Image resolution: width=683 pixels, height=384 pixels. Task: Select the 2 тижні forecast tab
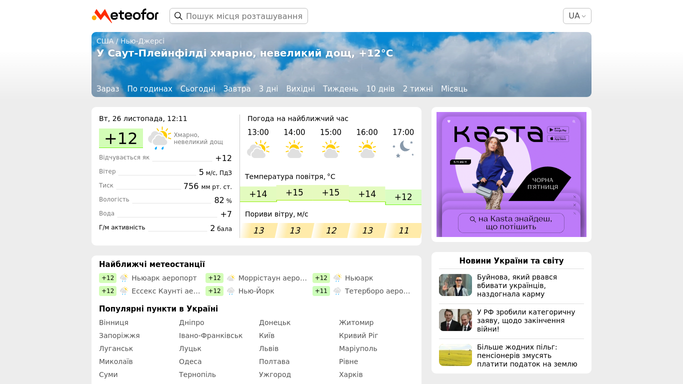(418, 89)
